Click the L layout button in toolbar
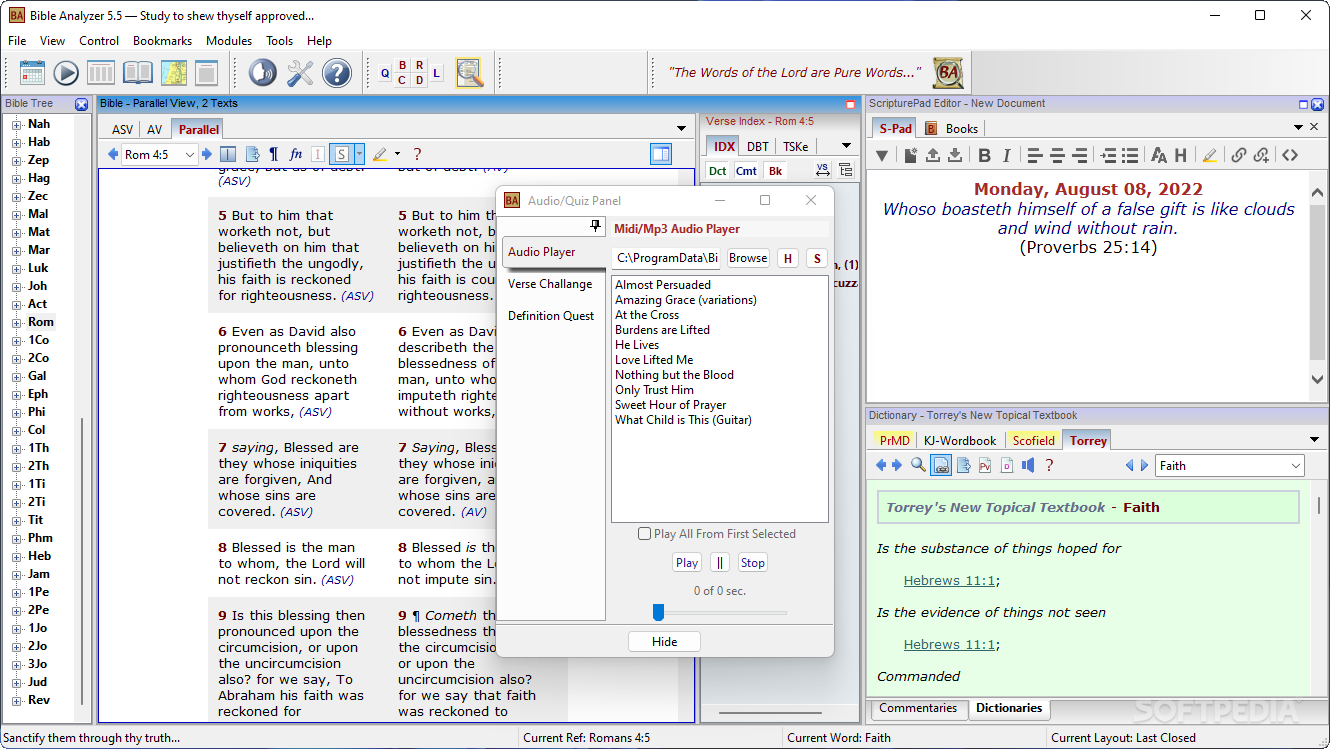The image size is (1330, 749). [x=437, y=74]
